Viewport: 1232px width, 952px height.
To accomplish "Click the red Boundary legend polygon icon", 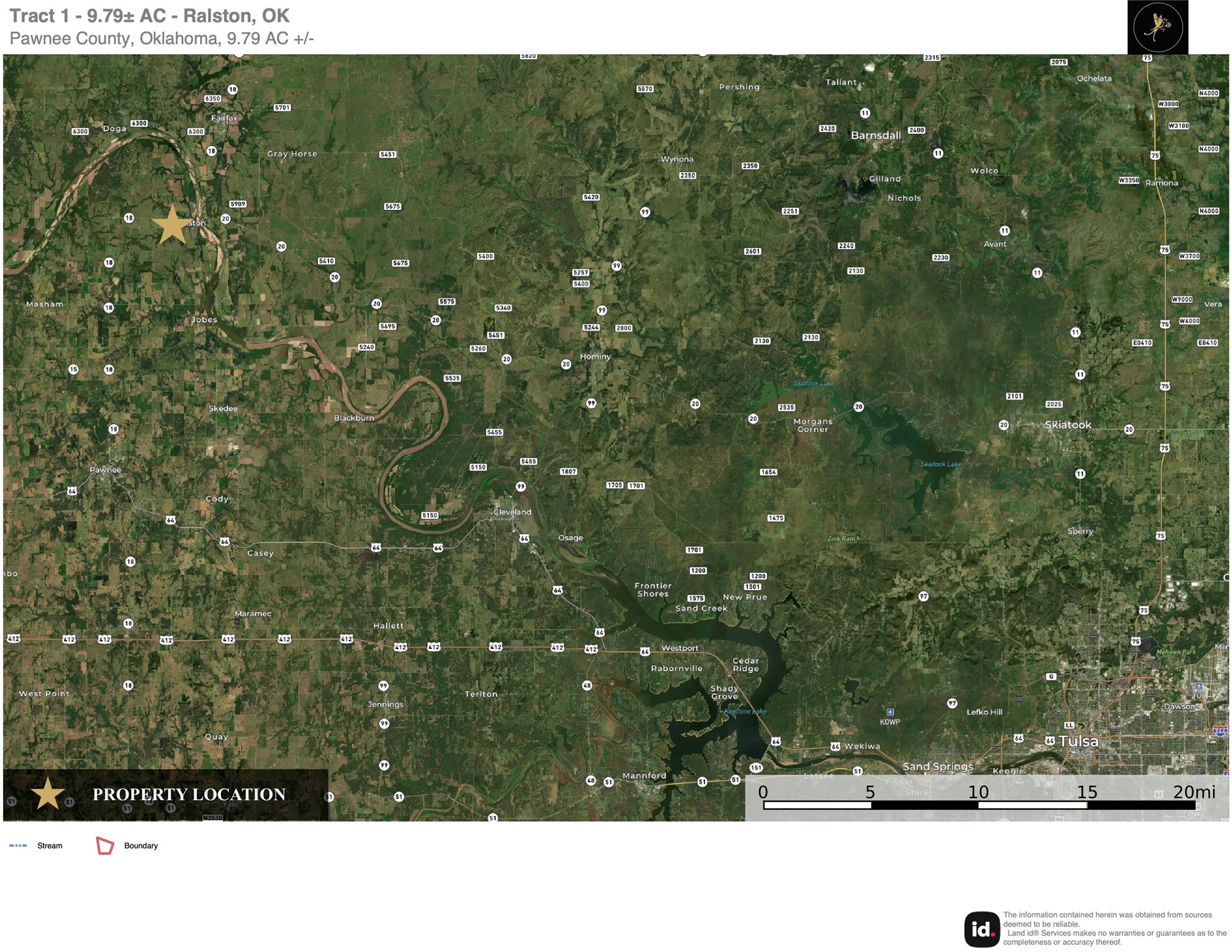I will [x=105, y=846].
